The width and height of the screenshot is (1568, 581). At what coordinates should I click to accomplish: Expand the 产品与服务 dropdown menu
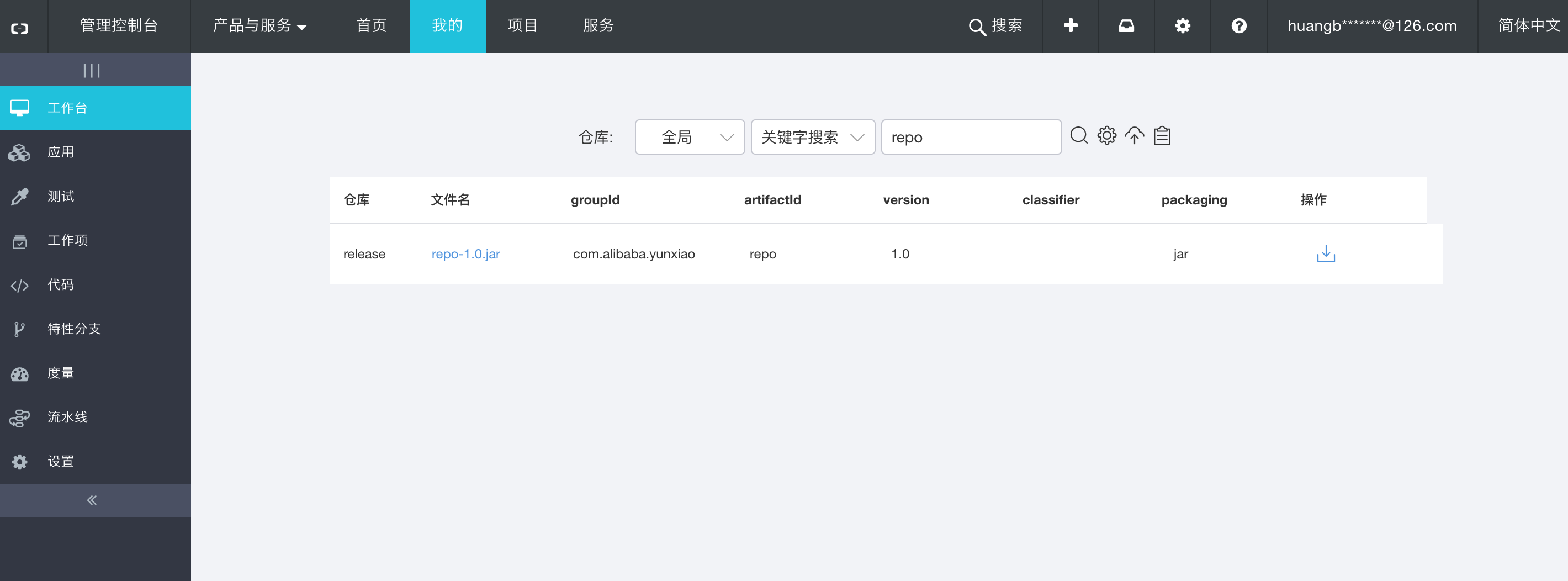(260, 25)
